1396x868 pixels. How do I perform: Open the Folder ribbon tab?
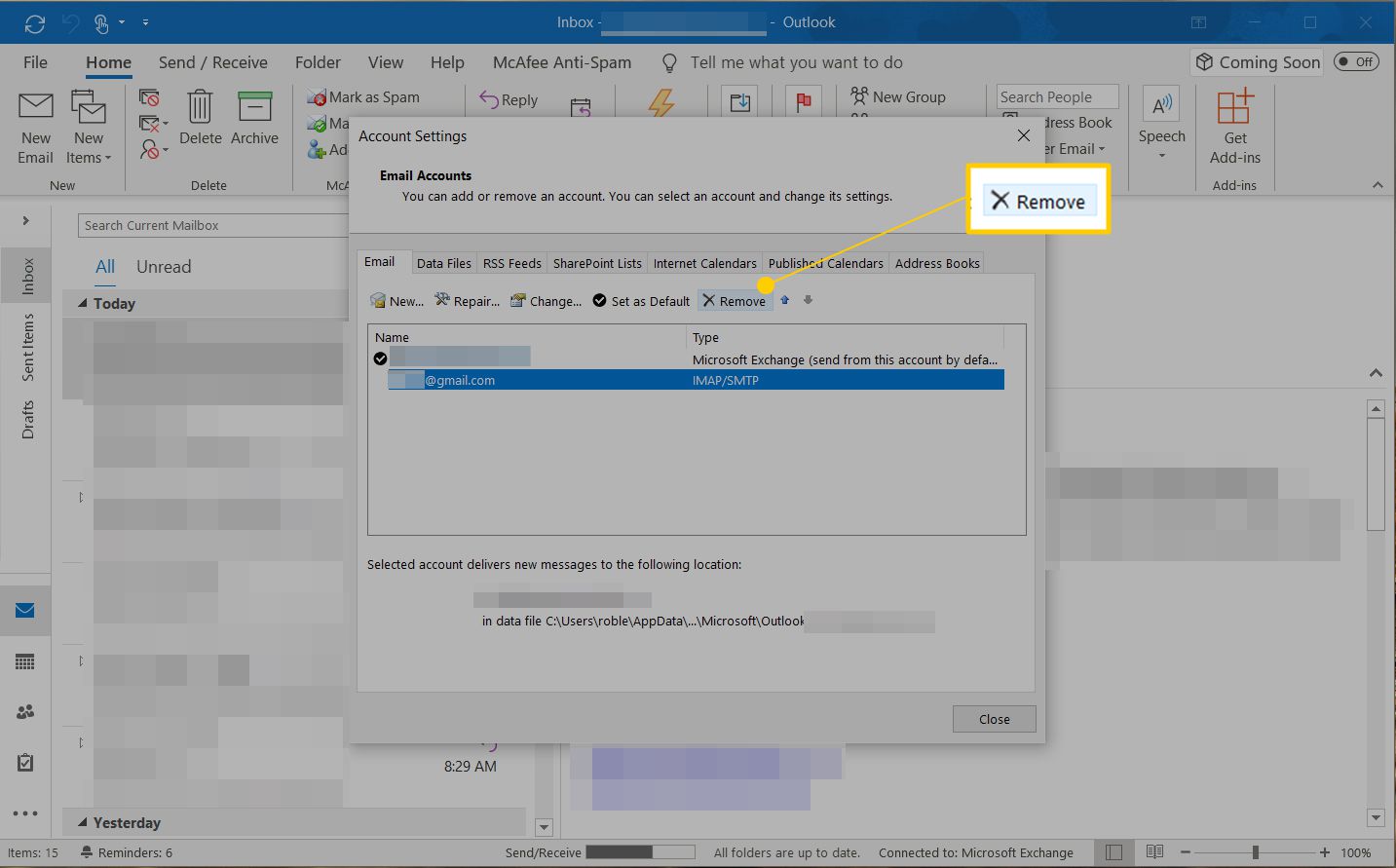click(x=318, y=62)
